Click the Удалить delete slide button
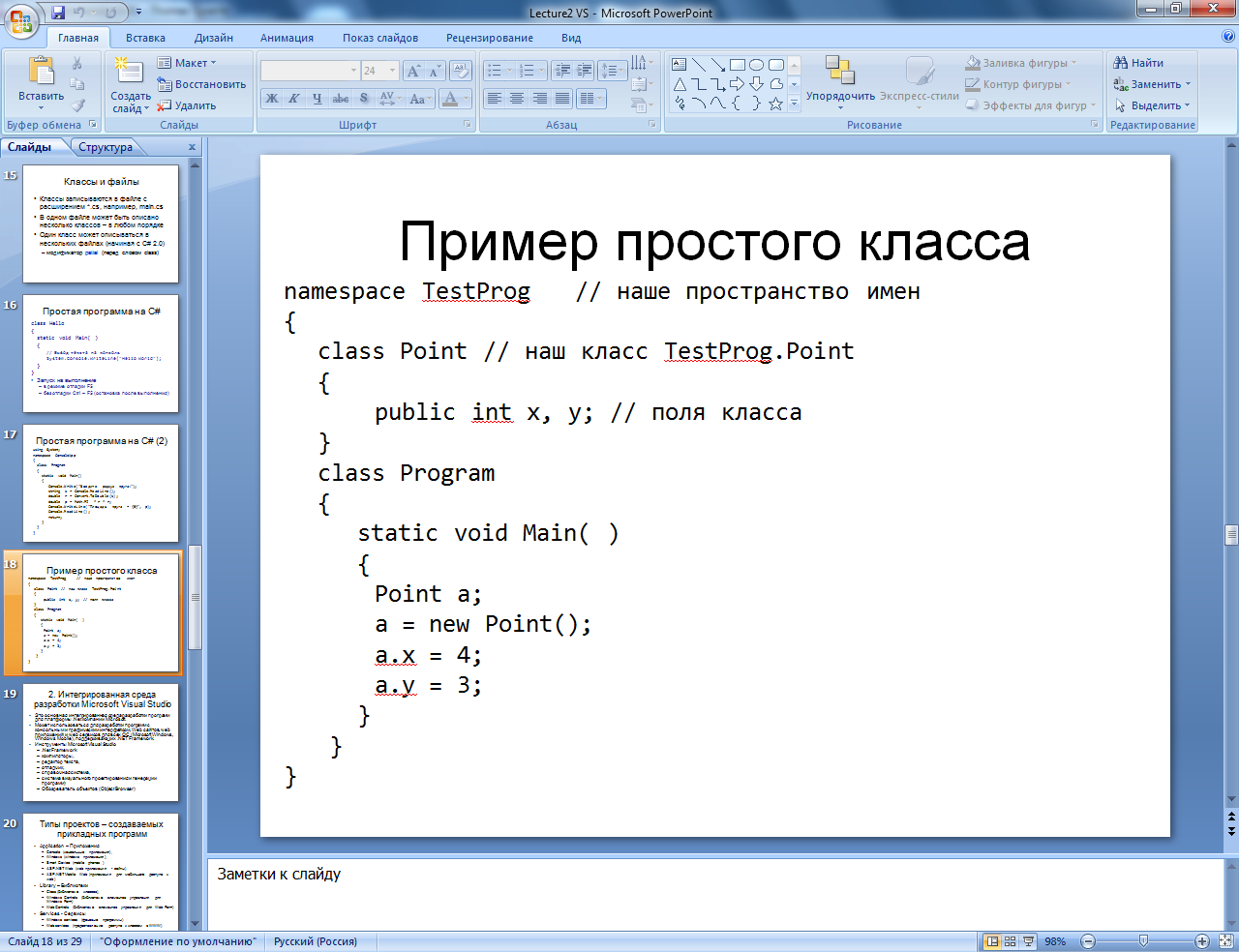This screenshot has width=1239, height=952. pos(187,105)
